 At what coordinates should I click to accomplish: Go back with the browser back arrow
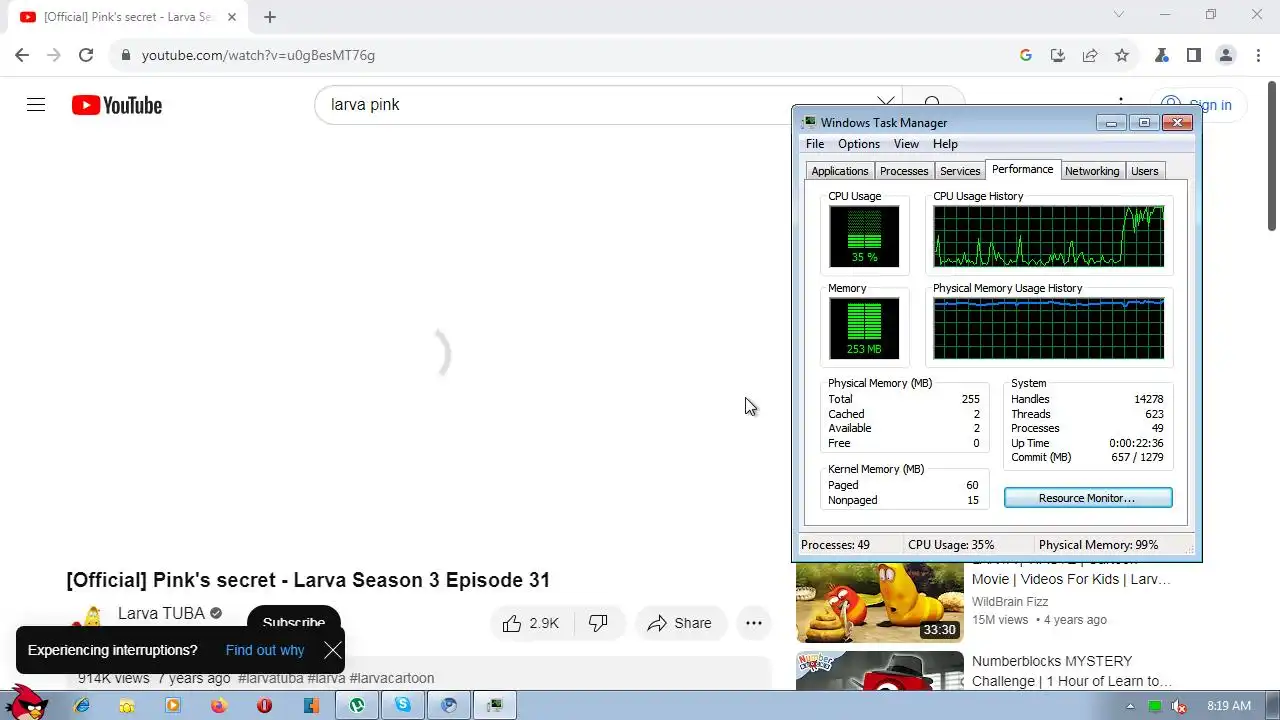pos(22,55)
